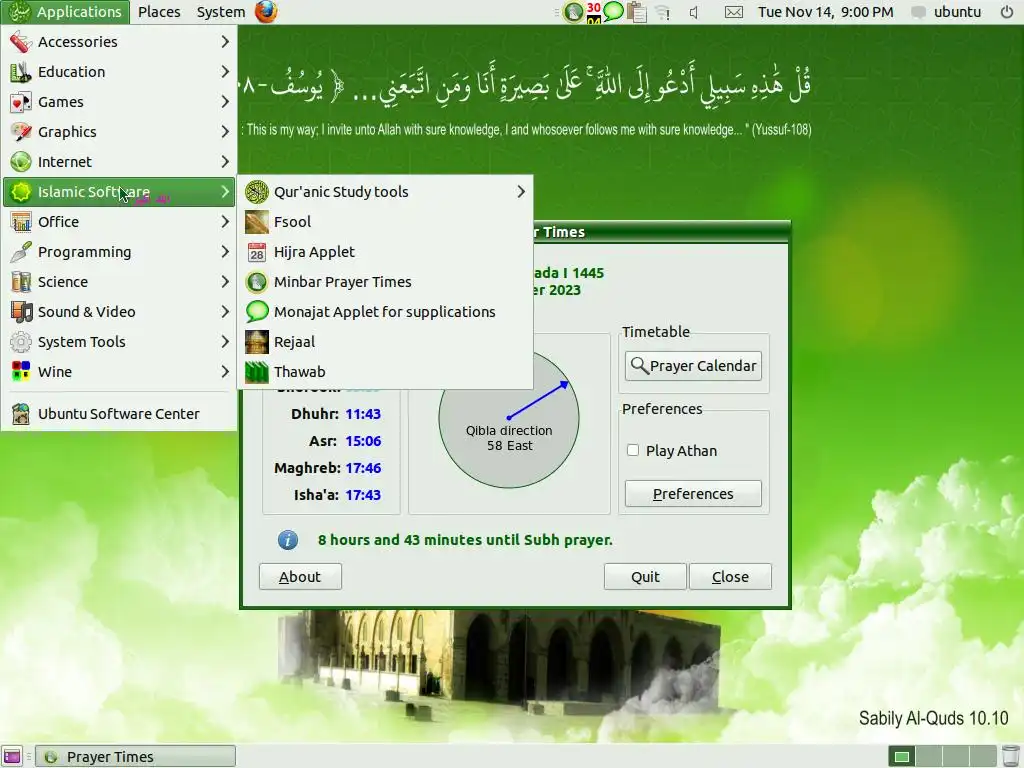
Task: Click the Rejaal menu icon
Action: click(257, 342)
